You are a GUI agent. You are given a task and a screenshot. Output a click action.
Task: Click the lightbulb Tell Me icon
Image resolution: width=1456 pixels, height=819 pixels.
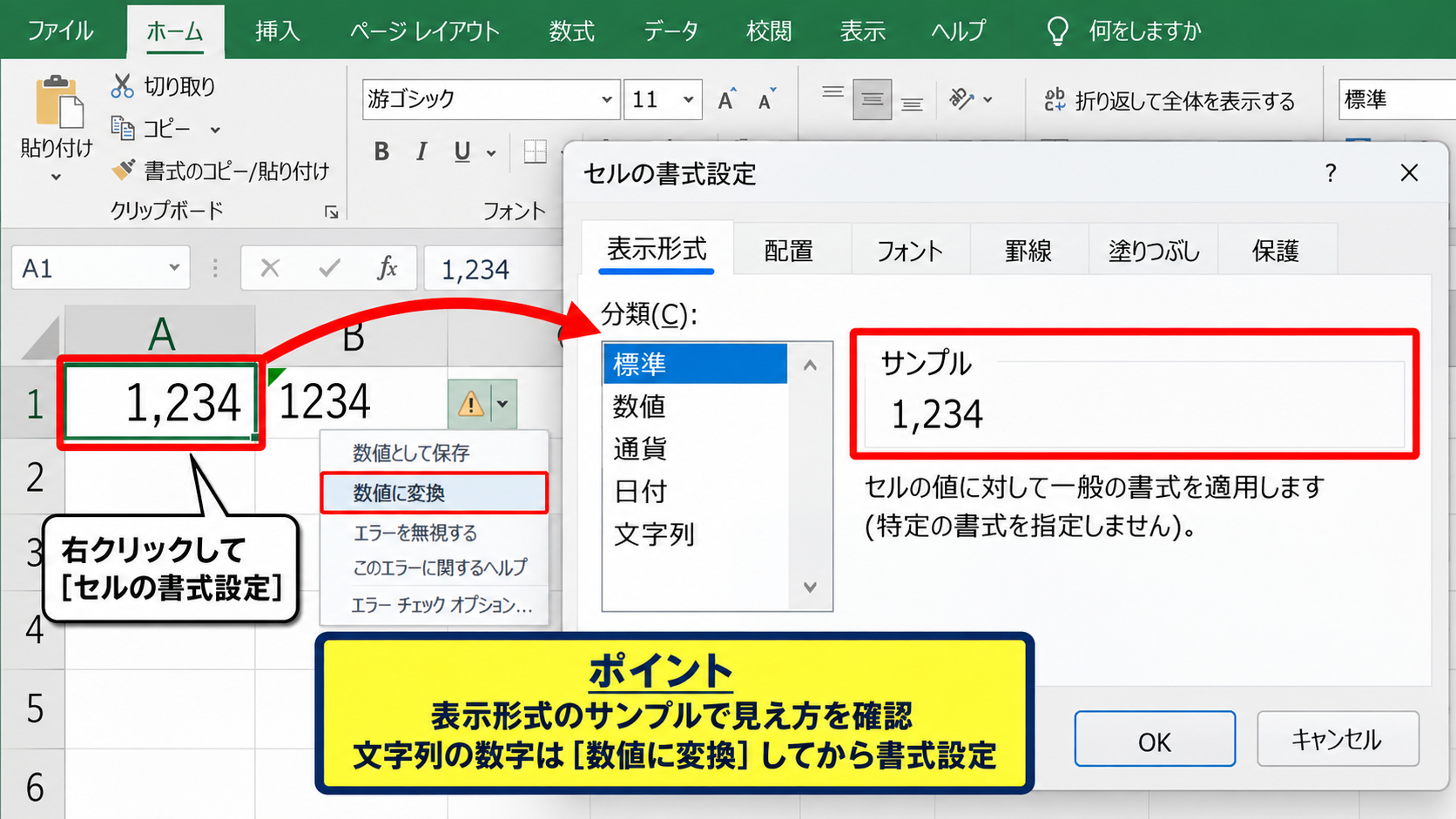click(1057, 31)
